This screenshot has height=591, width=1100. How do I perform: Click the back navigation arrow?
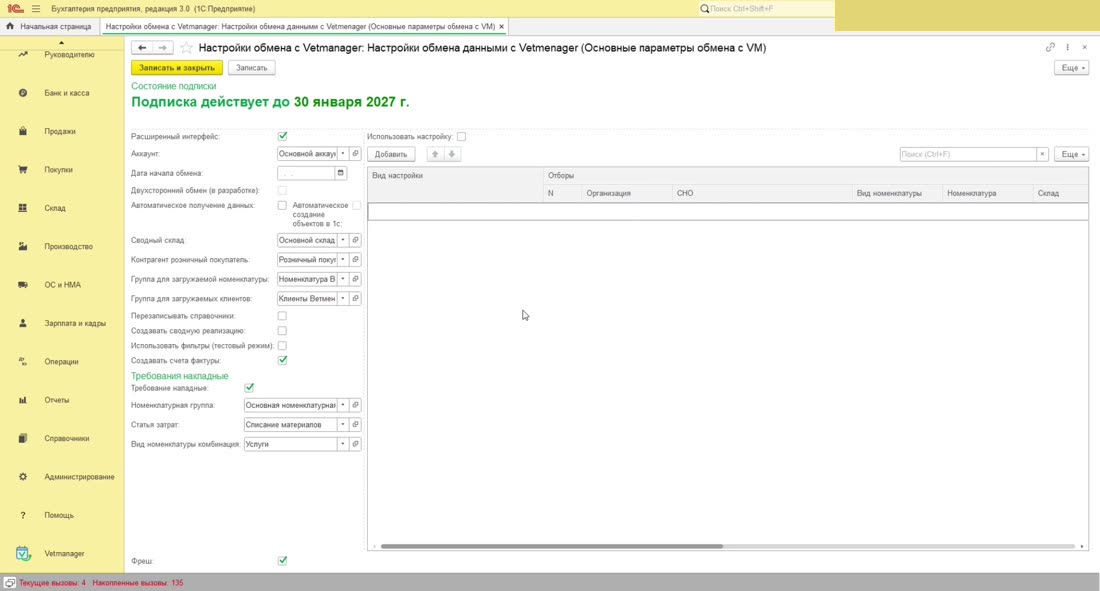(x=142, y=48)
